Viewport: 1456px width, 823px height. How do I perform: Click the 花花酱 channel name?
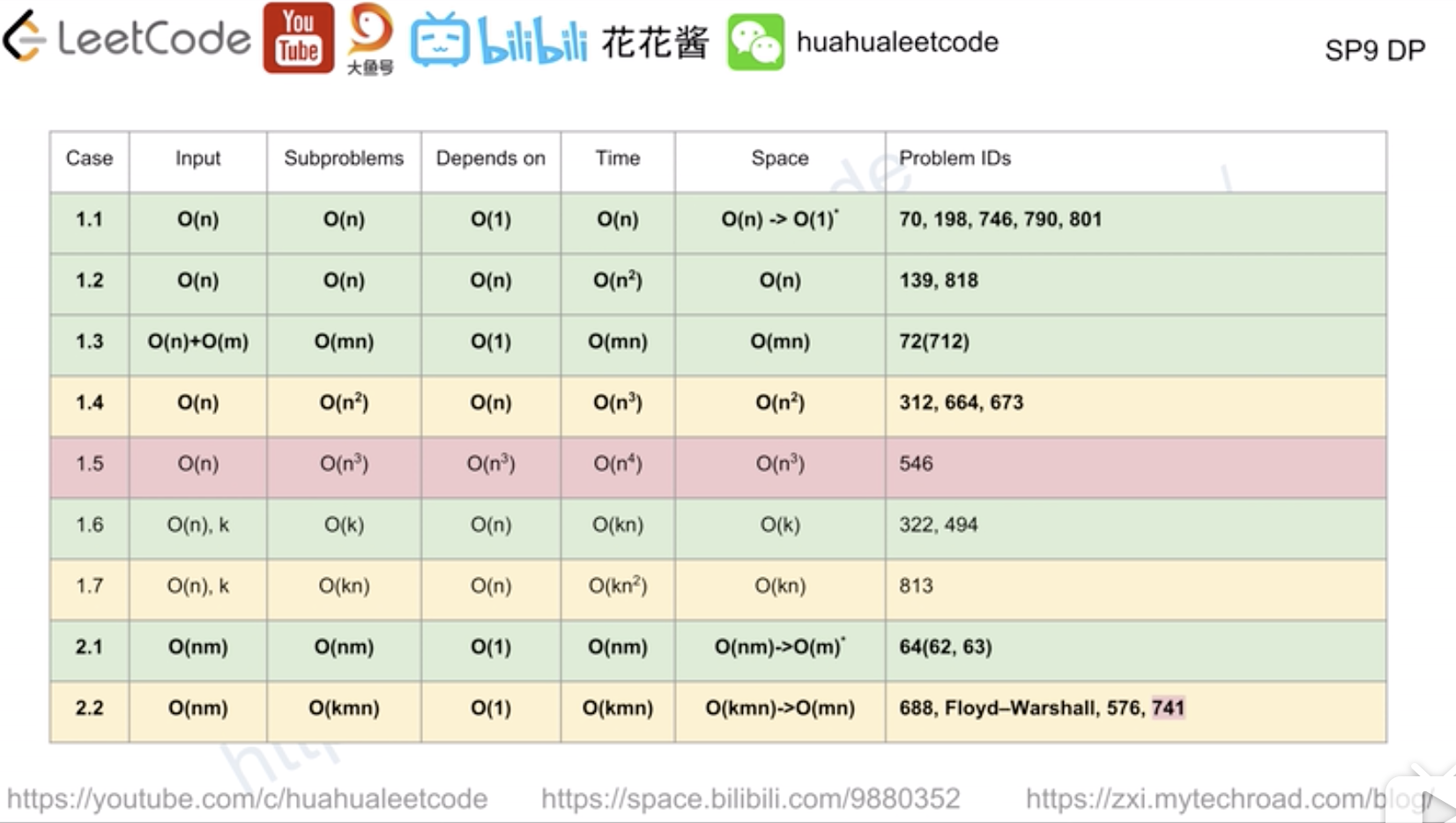click(655, 41)
